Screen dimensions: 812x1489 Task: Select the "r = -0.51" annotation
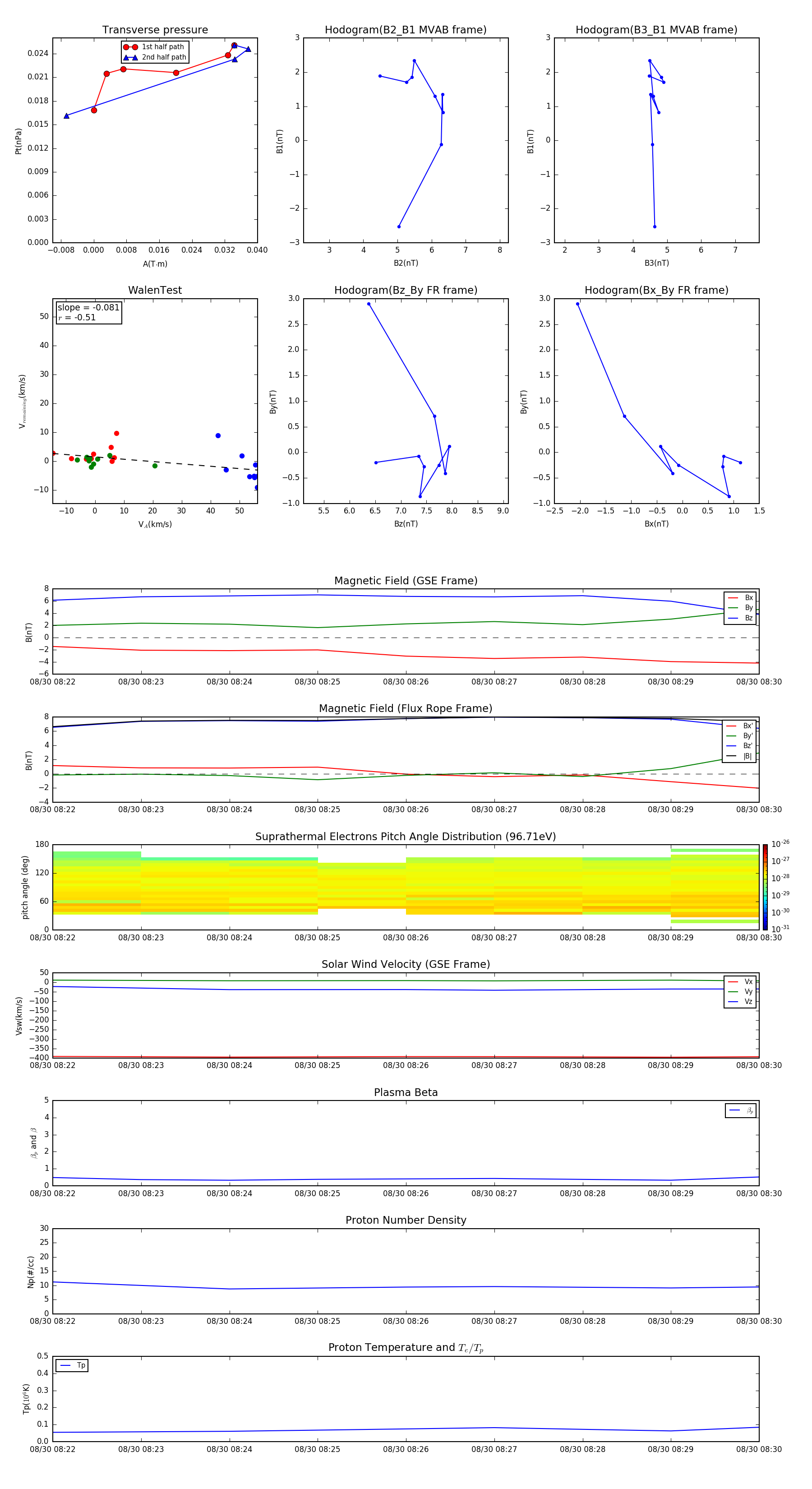pos(77,317)
